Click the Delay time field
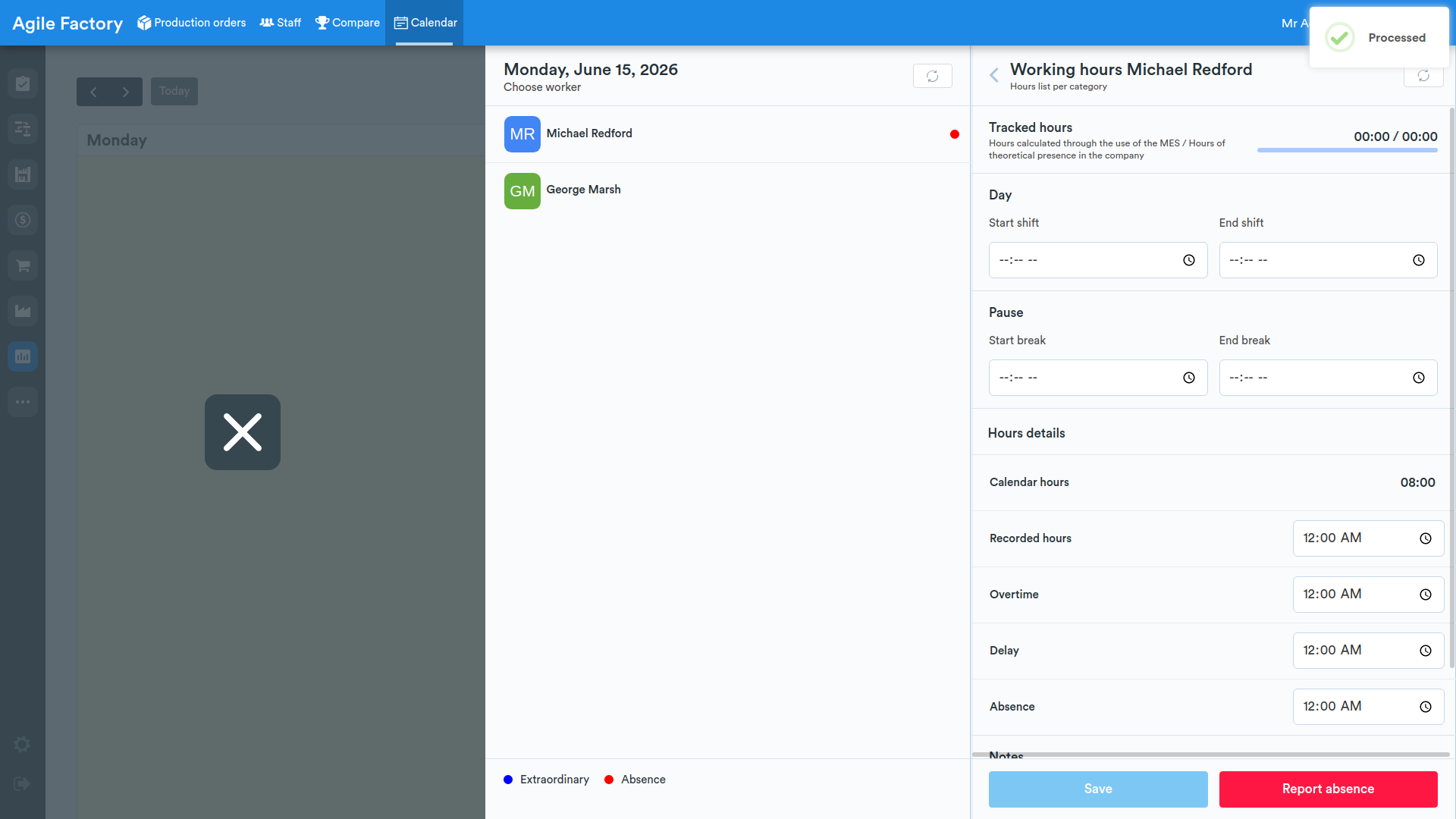This screenshot has height=819, width=1456. point(1368,651)
